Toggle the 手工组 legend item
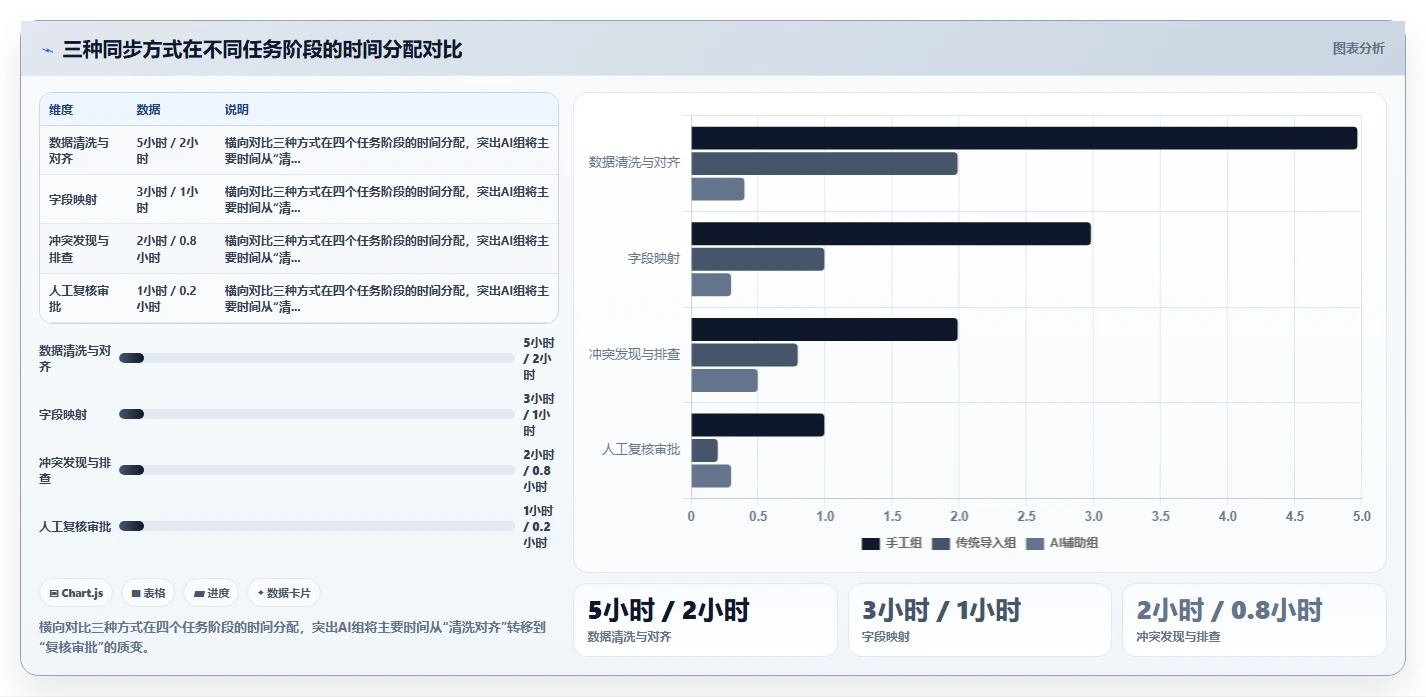This screenshot has width=1426, height=697. click(x=891, y=543)
